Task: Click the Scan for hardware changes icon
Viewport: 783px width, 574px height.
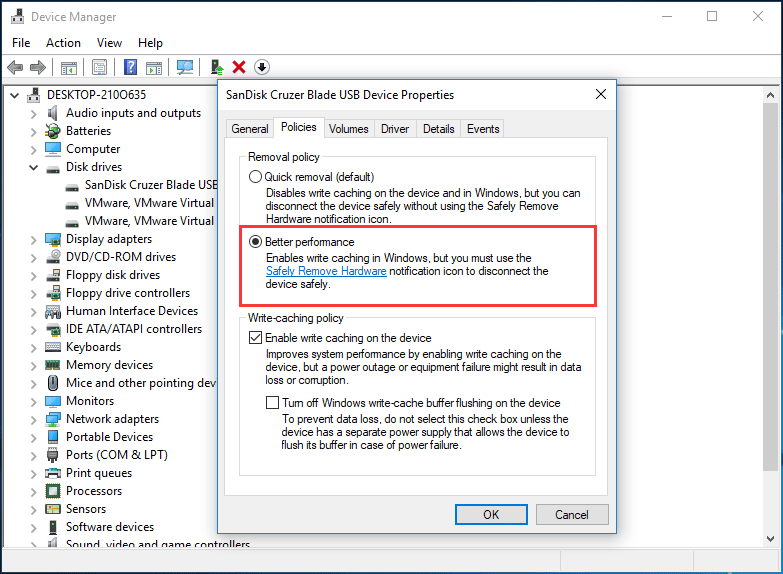Action: click(x=185, y=67)
